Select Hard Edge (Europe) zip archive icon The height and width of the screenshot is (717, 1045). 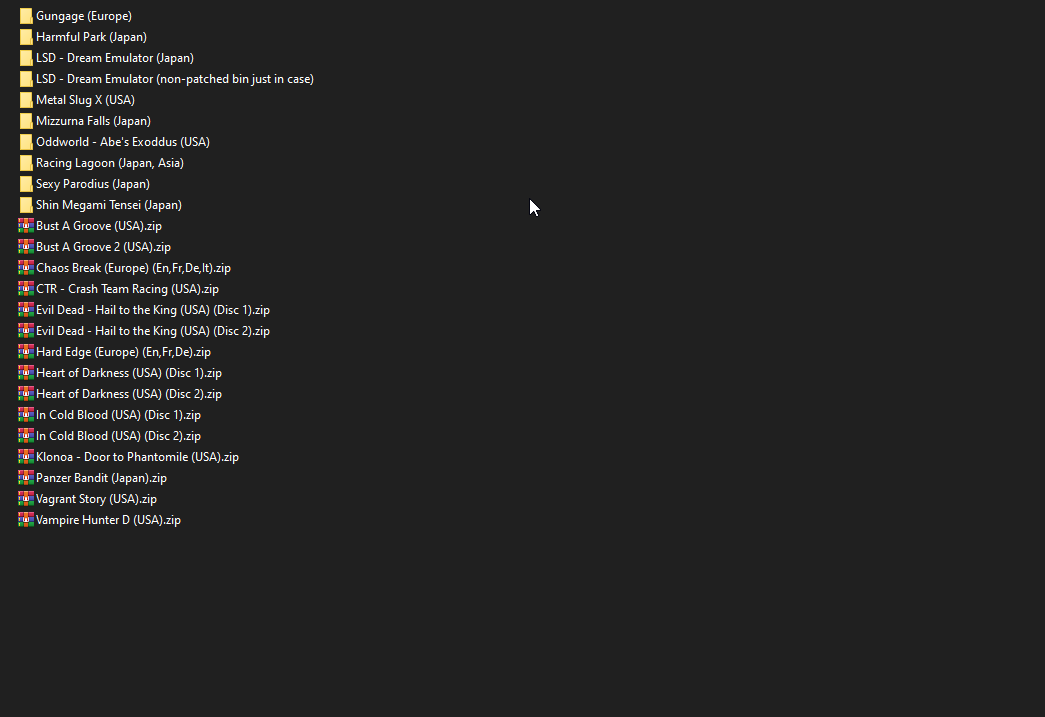26,352
